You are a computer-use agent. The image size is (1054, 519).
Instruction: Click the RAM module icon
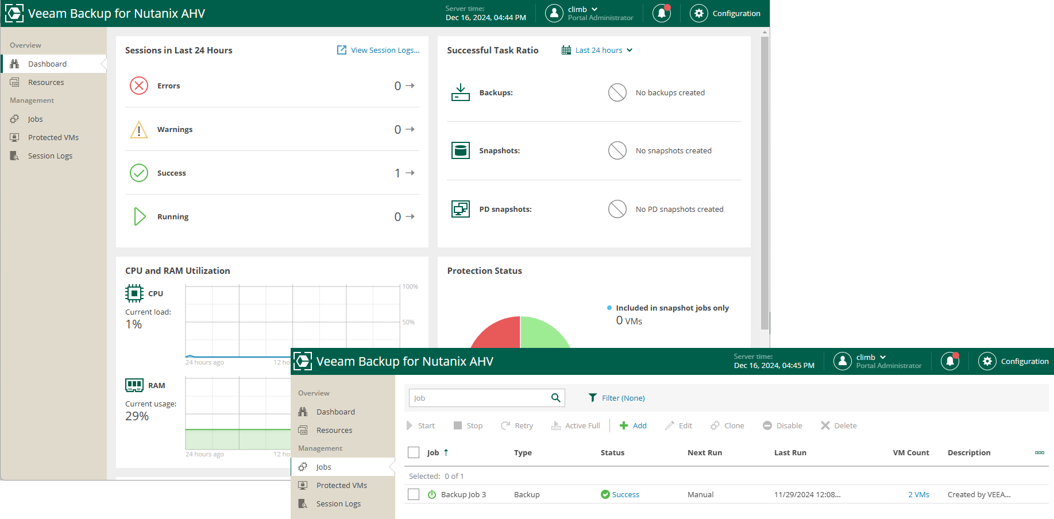point(134,385)
